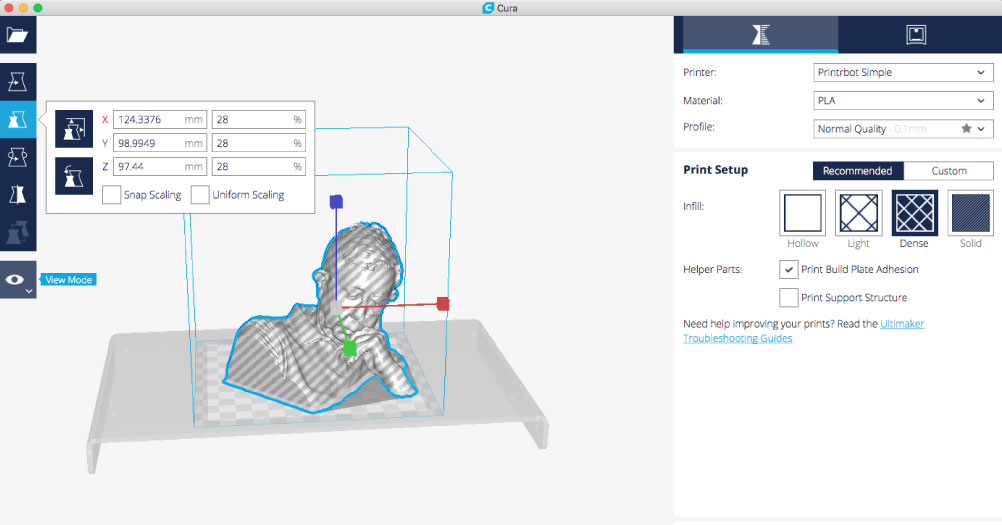Viewport: 1002px width, 525px height.
Task: Choose Light infill option
Action: coord(859,213)
